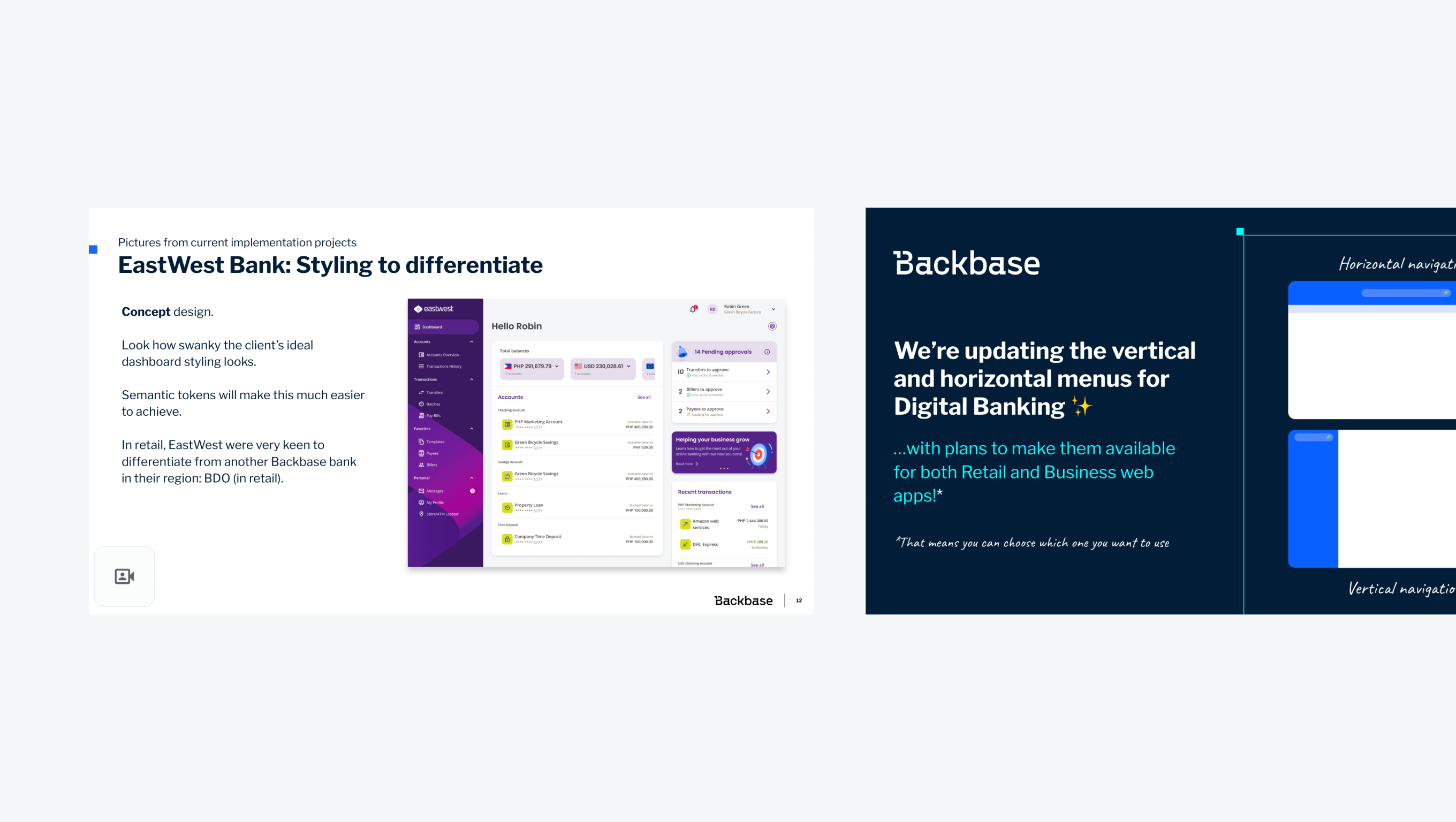Screen dimensions: 1456x822
Task: Open Billers to approve chevron
Action: pos(768,392)
